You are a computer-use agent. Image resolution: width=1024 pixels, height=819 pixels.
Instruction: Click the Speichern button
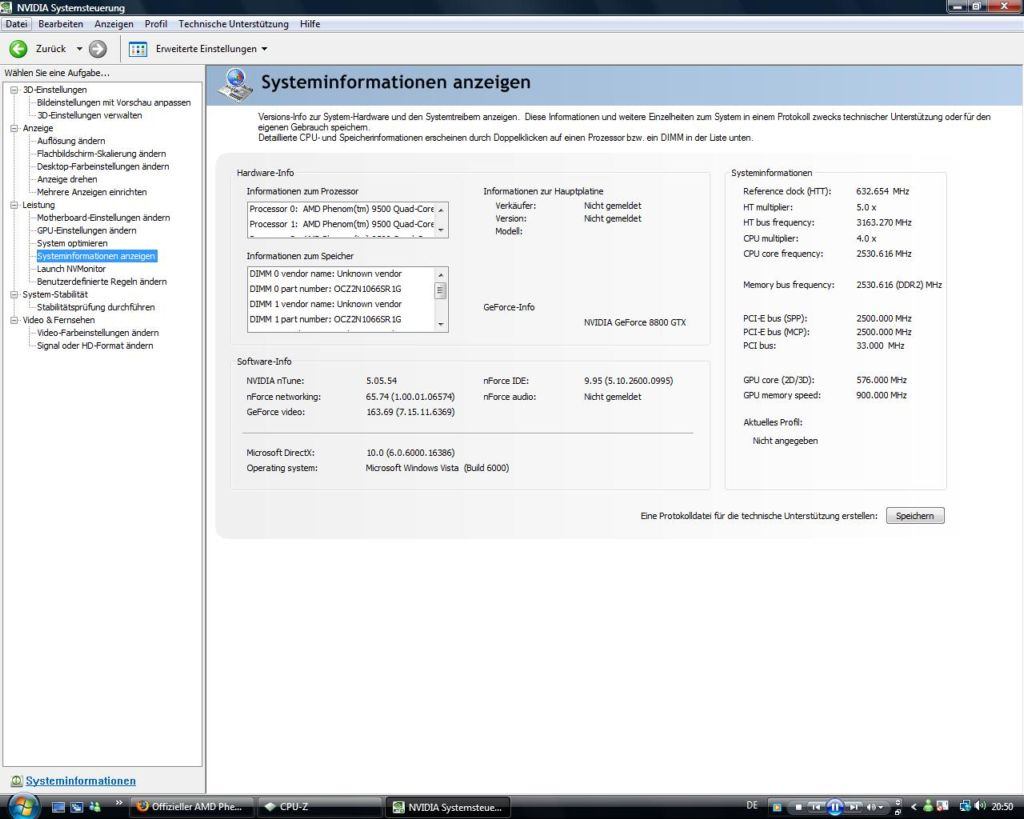tap(914, 516)
